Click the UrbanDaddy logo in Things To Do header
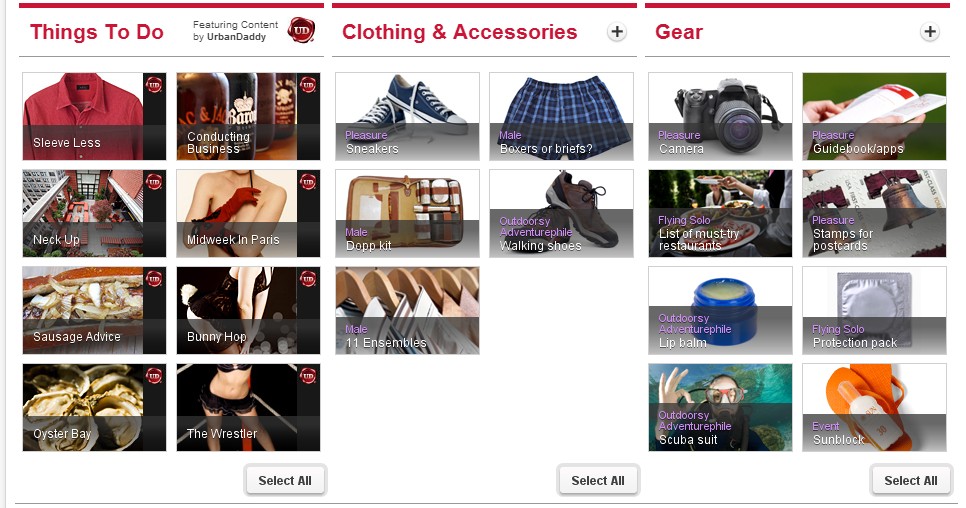 coord(301,30)
